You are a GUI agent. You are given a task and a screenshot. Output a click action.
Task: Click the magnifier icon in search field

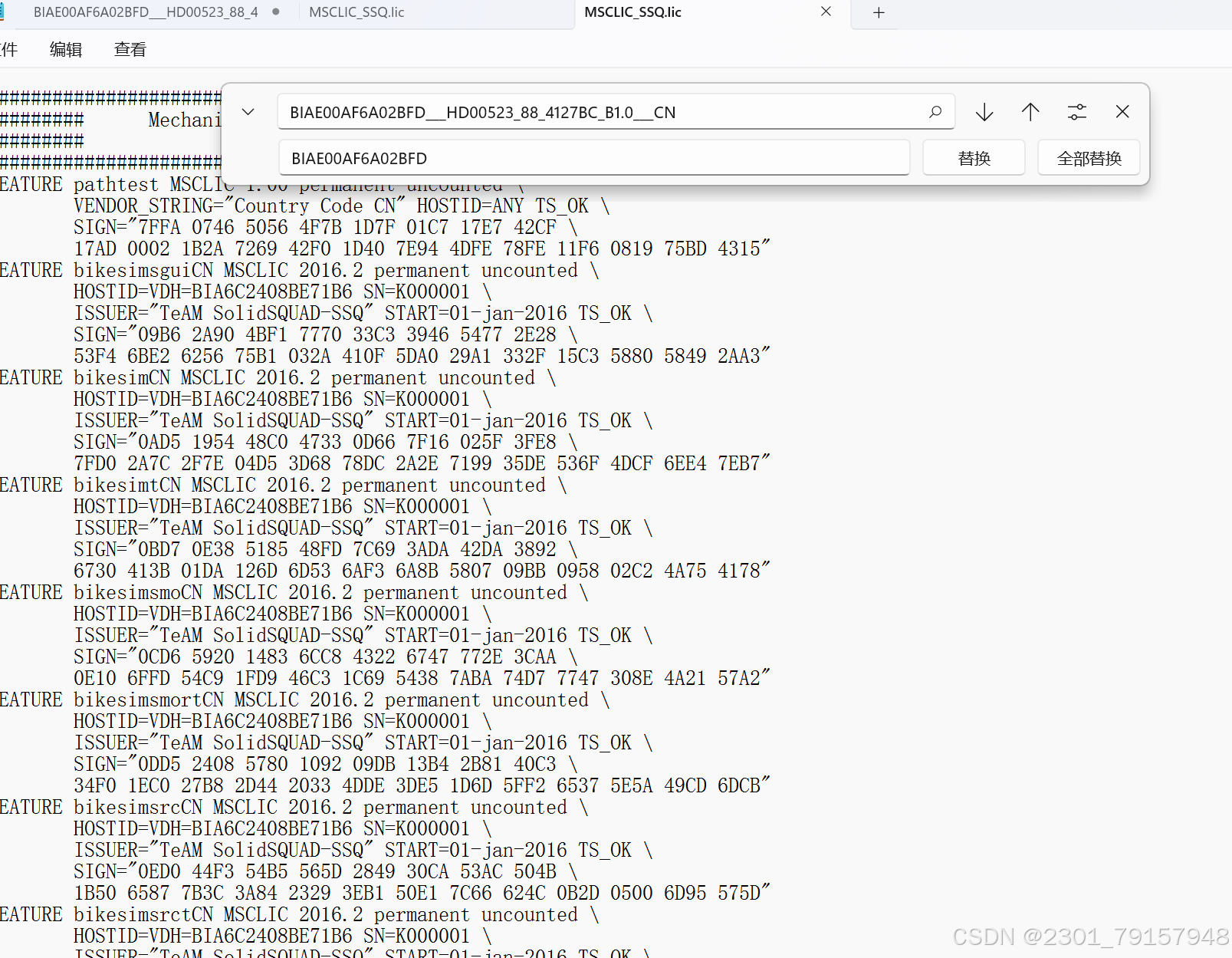[x=935, y=112]
